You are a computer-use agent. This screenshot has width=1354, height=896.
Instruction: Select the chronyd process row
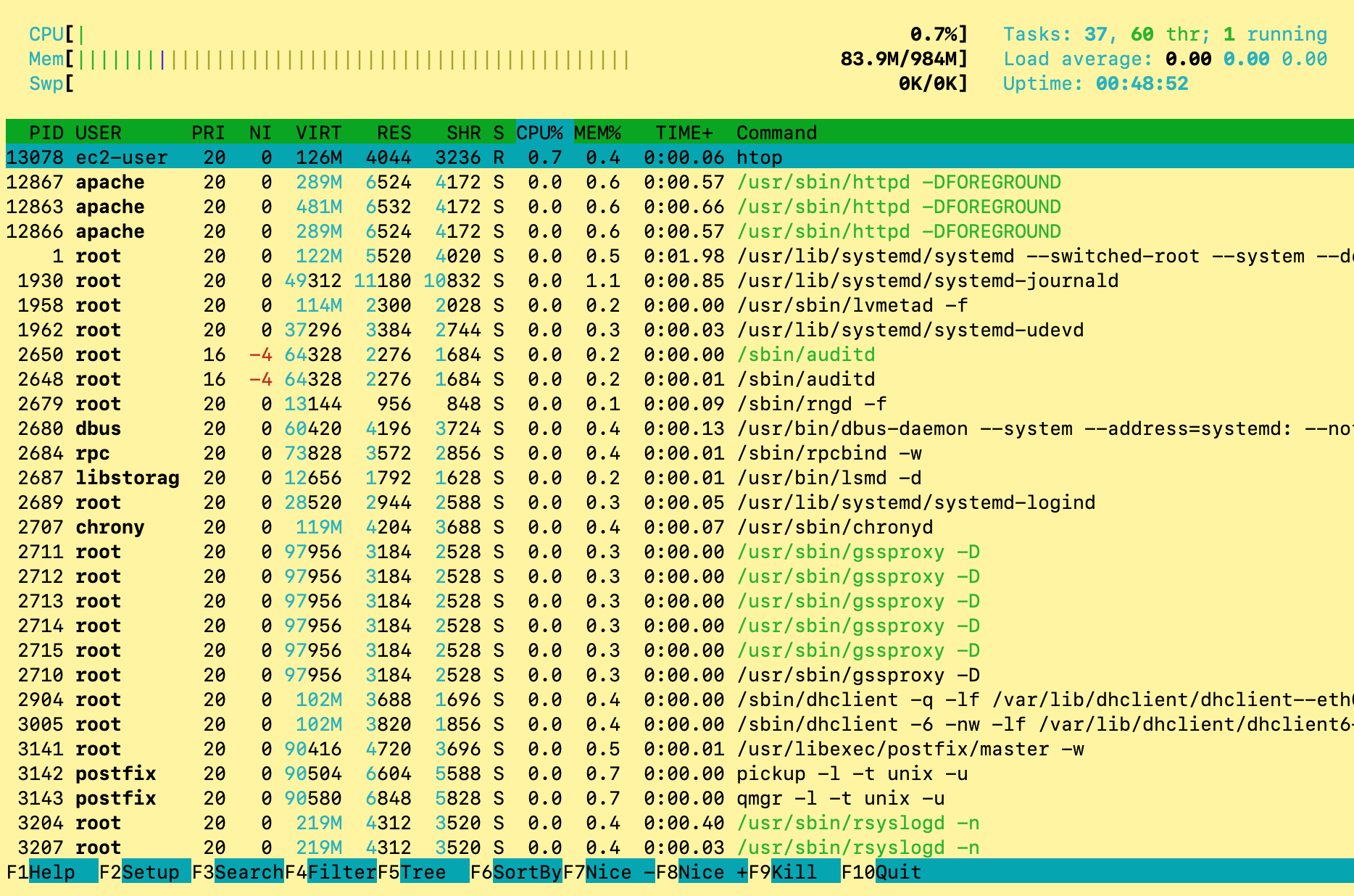tap(680, 527)
